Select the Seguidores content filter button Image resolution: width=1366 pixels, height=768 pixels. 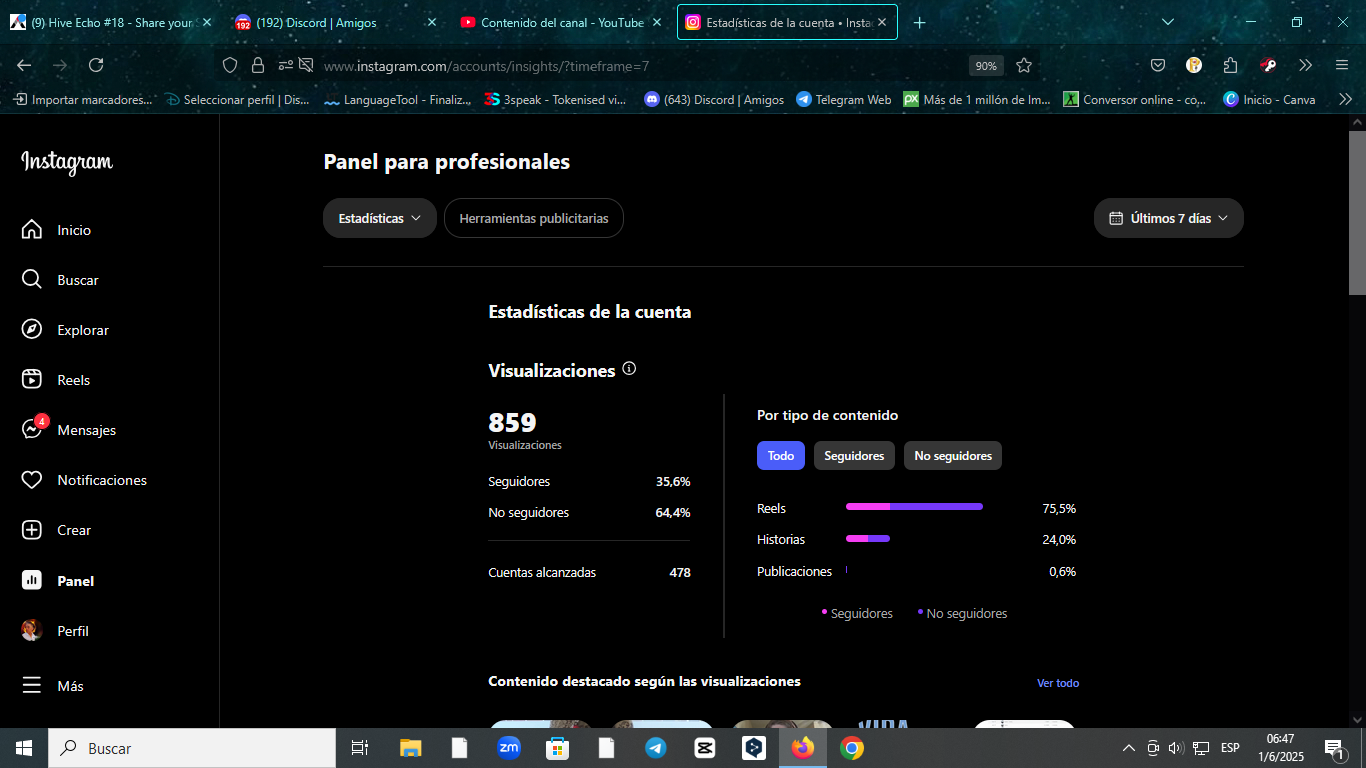coord(854,456)
